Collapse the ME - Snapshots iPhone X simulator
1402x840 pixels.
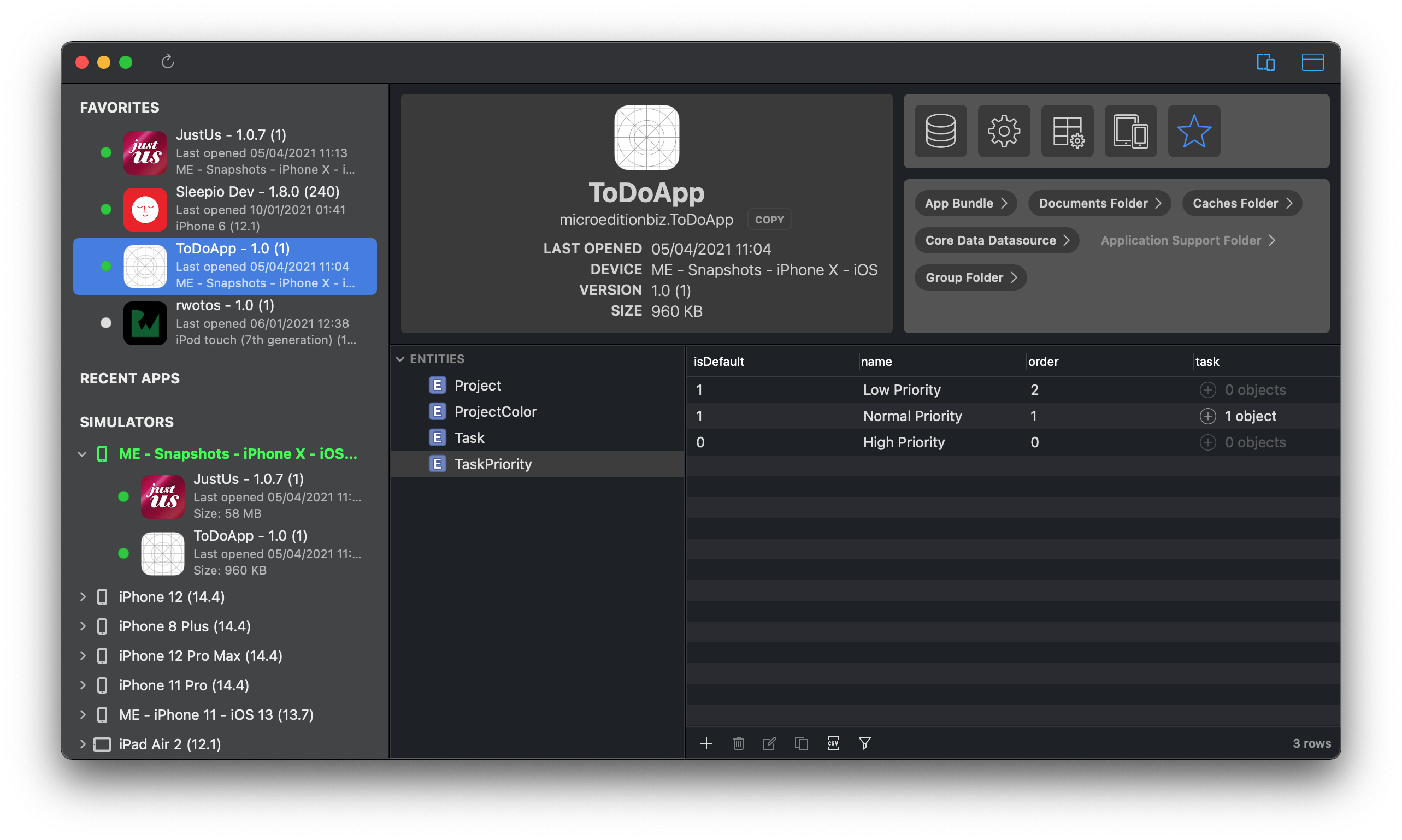[x=82, y=454]
